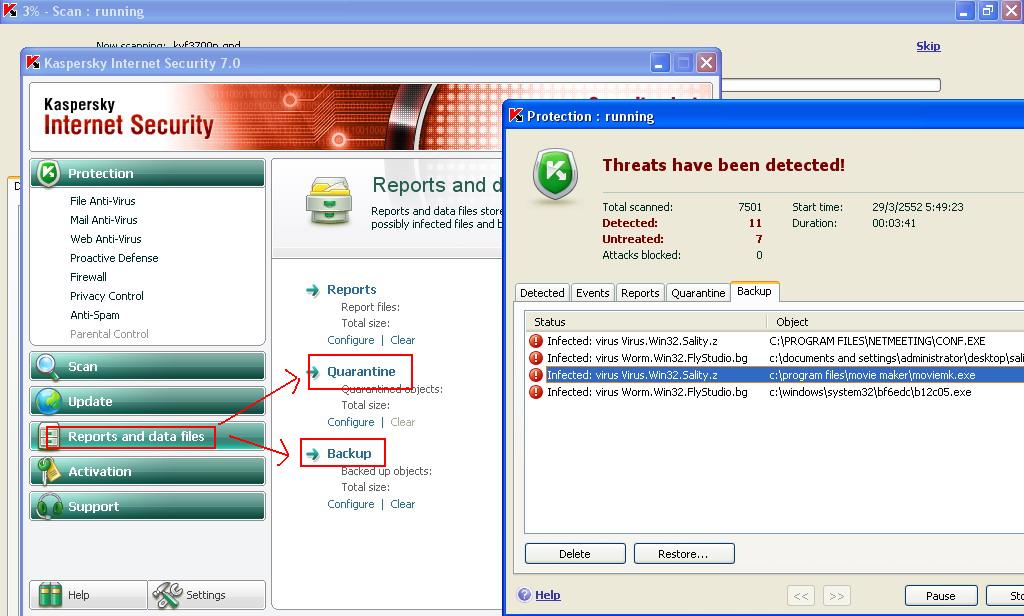The image size is (1024, 616).
Task: Click the Support headset icon
Action: coord(48,506)
